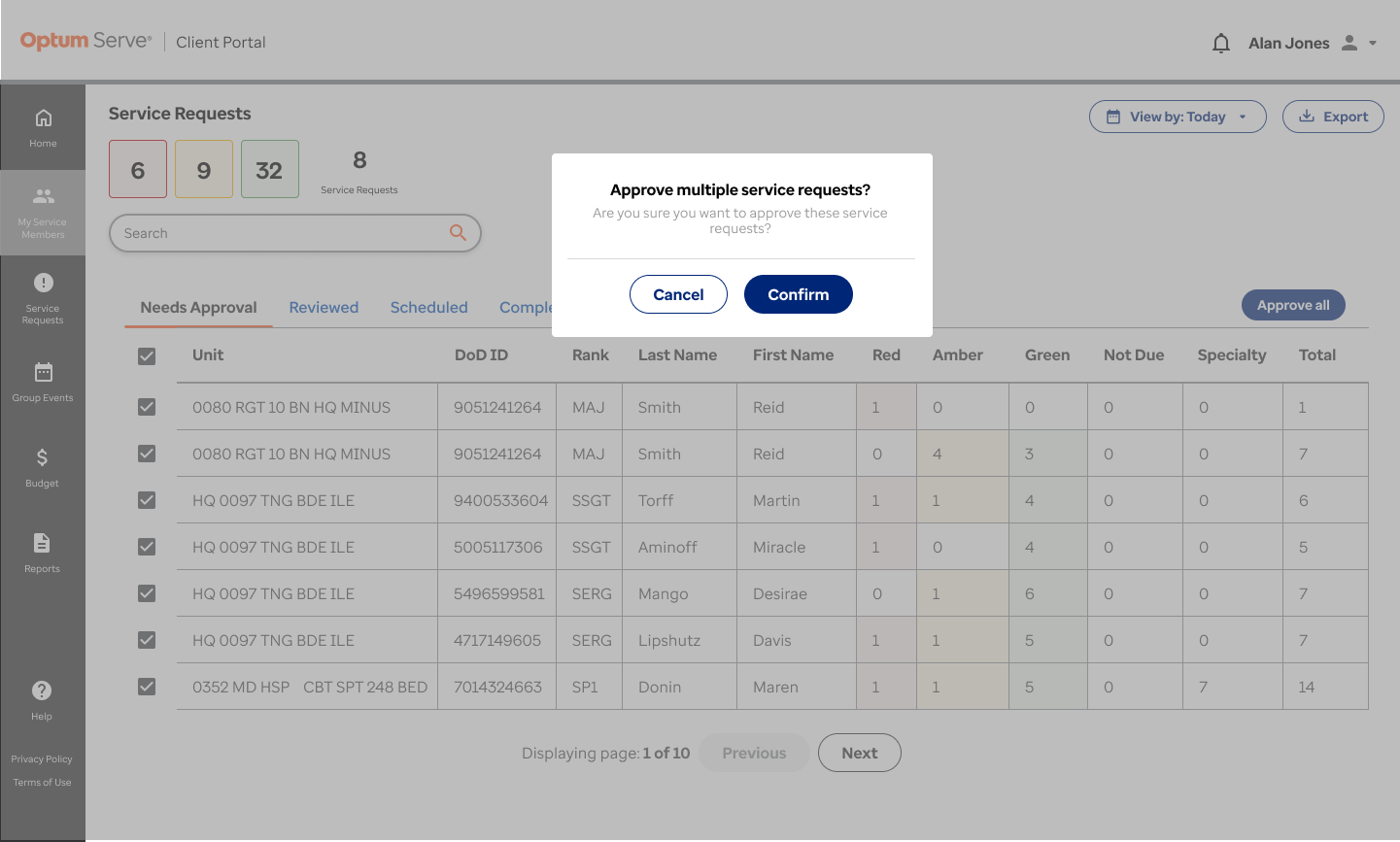
Task: Click DoD ID 5496599581 cell
Action: tap(499, 594)
